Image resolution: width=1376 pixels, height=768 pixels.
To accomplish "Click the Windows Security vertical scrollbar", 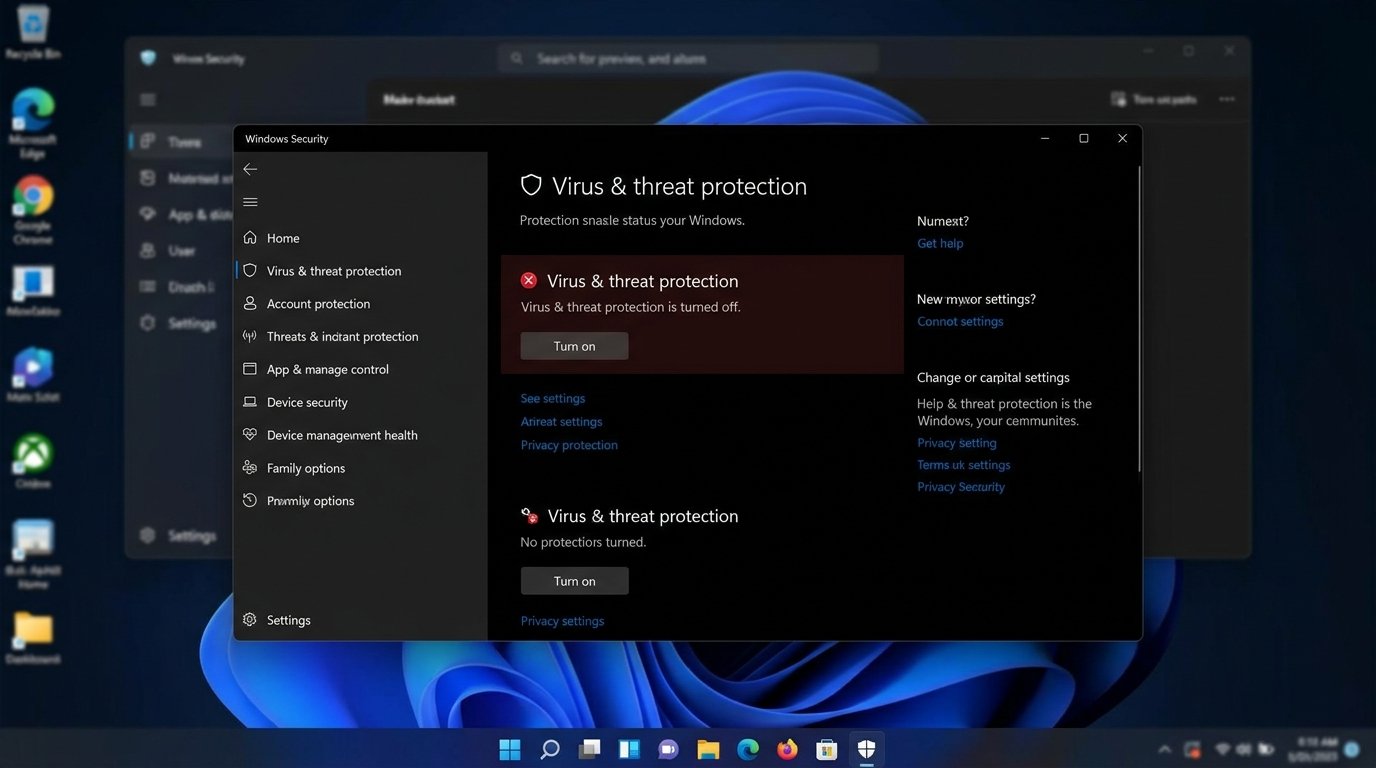I will tap(1139, 318).
